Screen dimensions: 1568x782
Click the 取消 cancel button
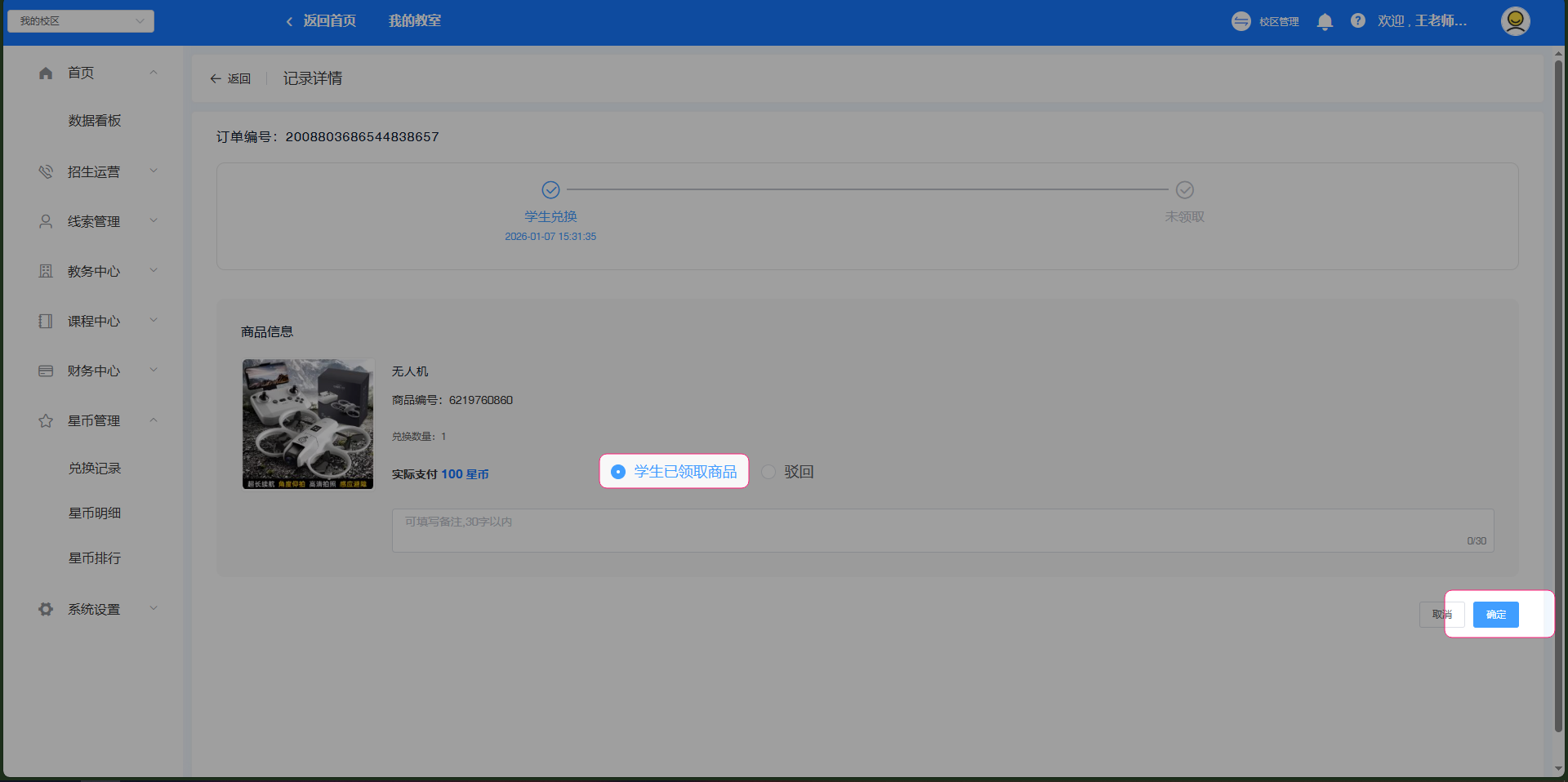click(1442, 615)
